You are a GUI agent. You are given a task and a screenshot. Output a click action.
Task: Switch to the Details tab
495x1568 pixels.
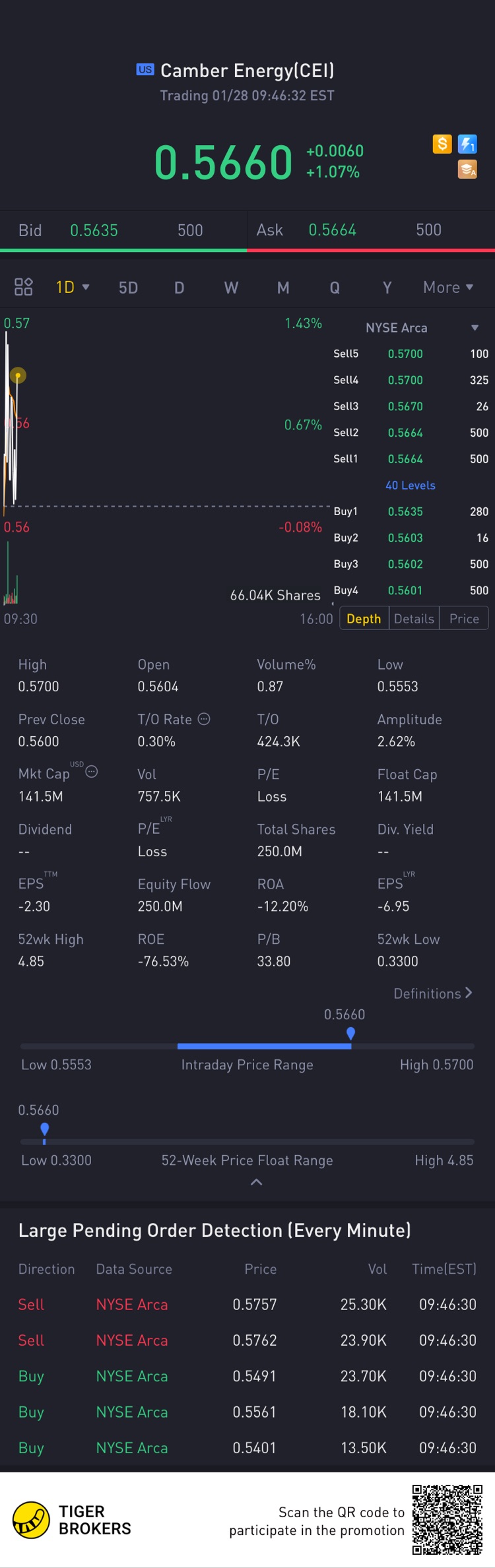pos(414,619)
